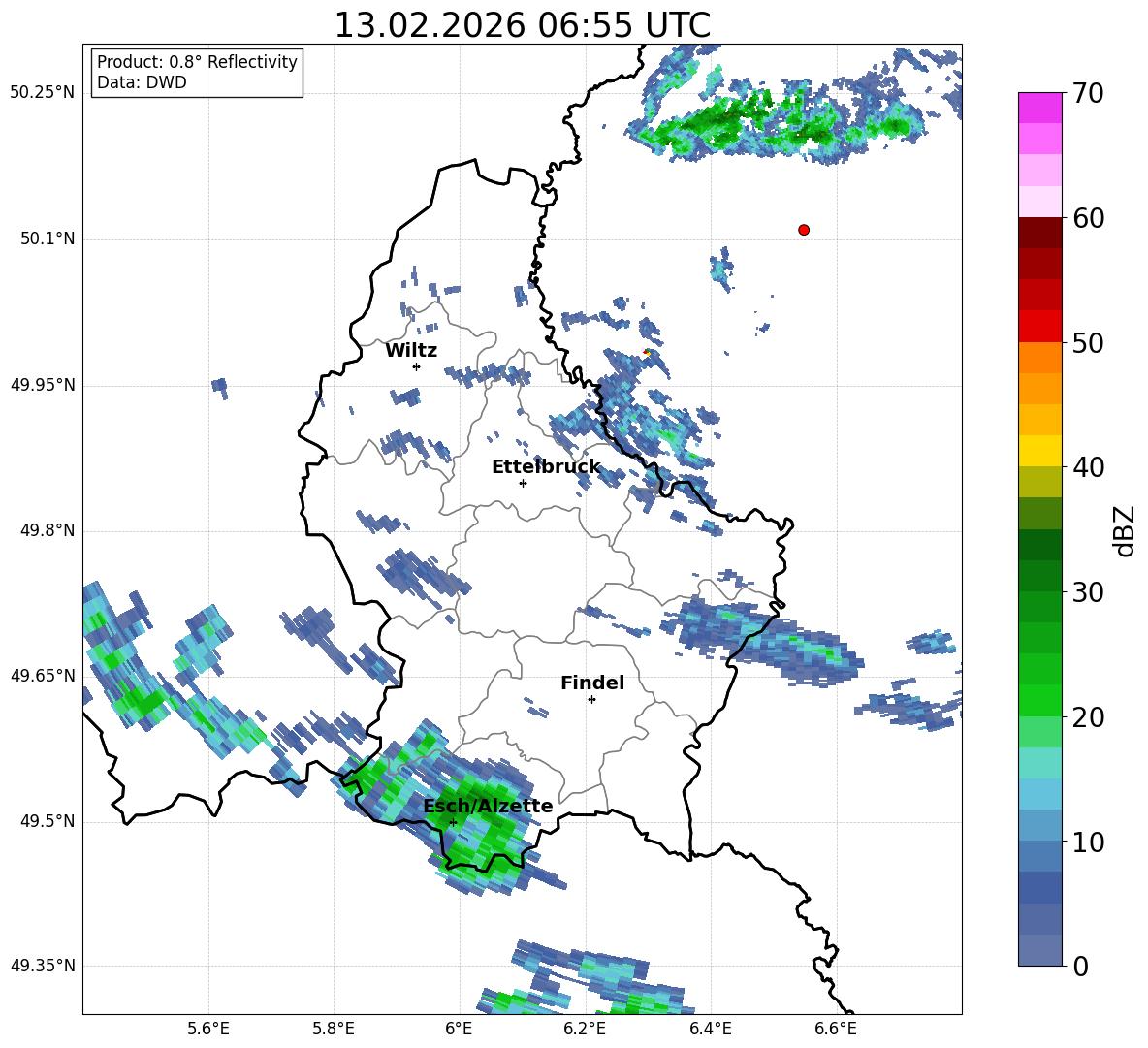Pick the orange colorbar segment below 50
This screenshot has height=1048, width=1148.
click(1039, 357)
